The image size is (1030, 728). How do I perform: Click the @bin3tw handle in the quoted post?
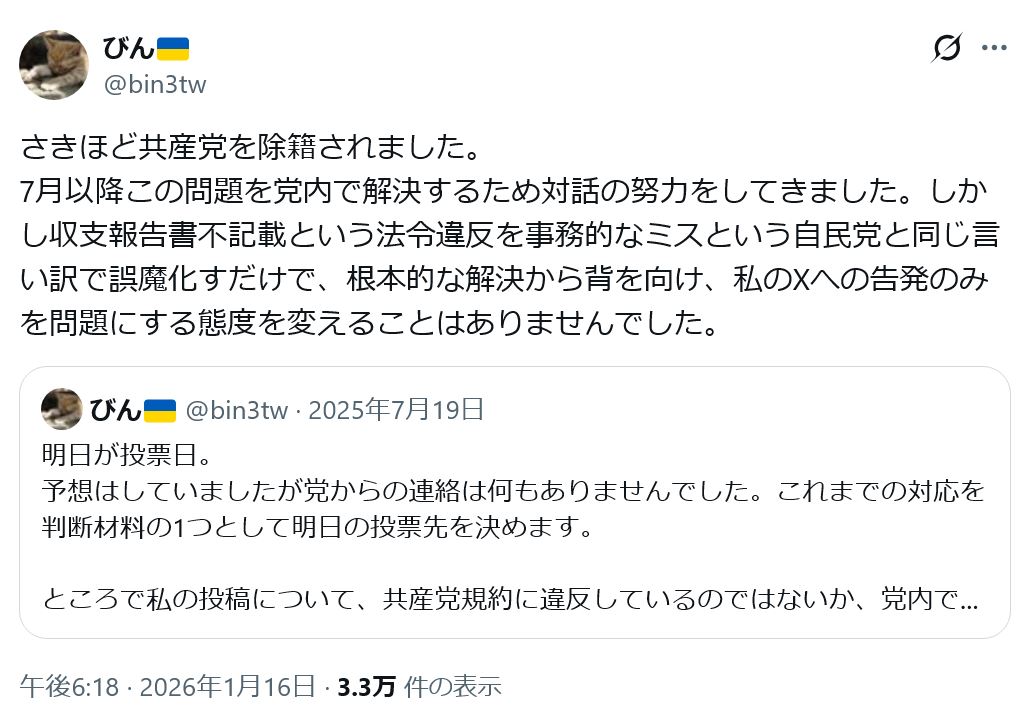point(237,410)
